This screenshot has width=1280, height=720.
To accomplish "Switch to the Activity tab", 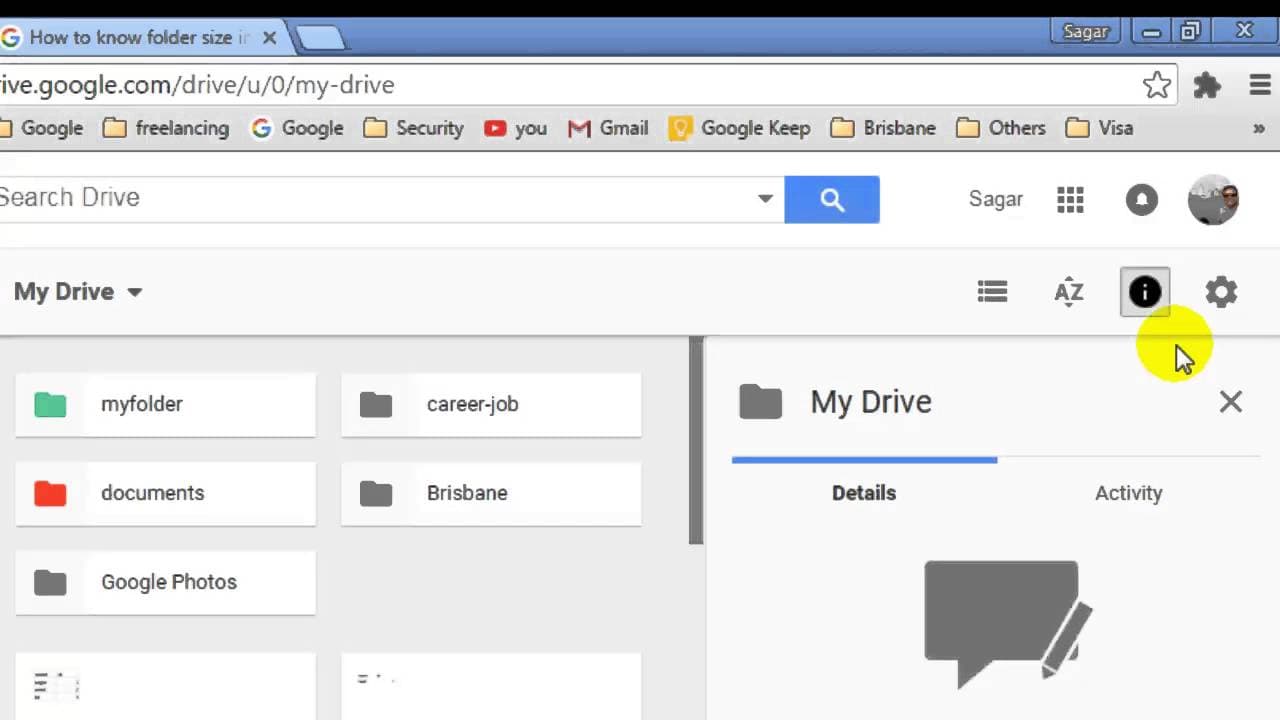I will tap(1128, 493).
